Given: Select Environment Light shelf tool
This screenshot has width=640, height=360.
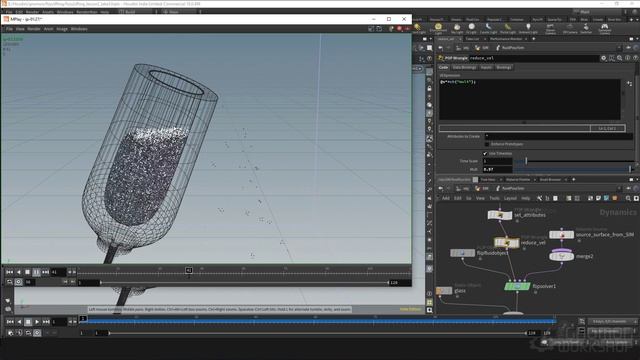Looking at the screenshot, I should pyautogui.click(x=438, y=29).
